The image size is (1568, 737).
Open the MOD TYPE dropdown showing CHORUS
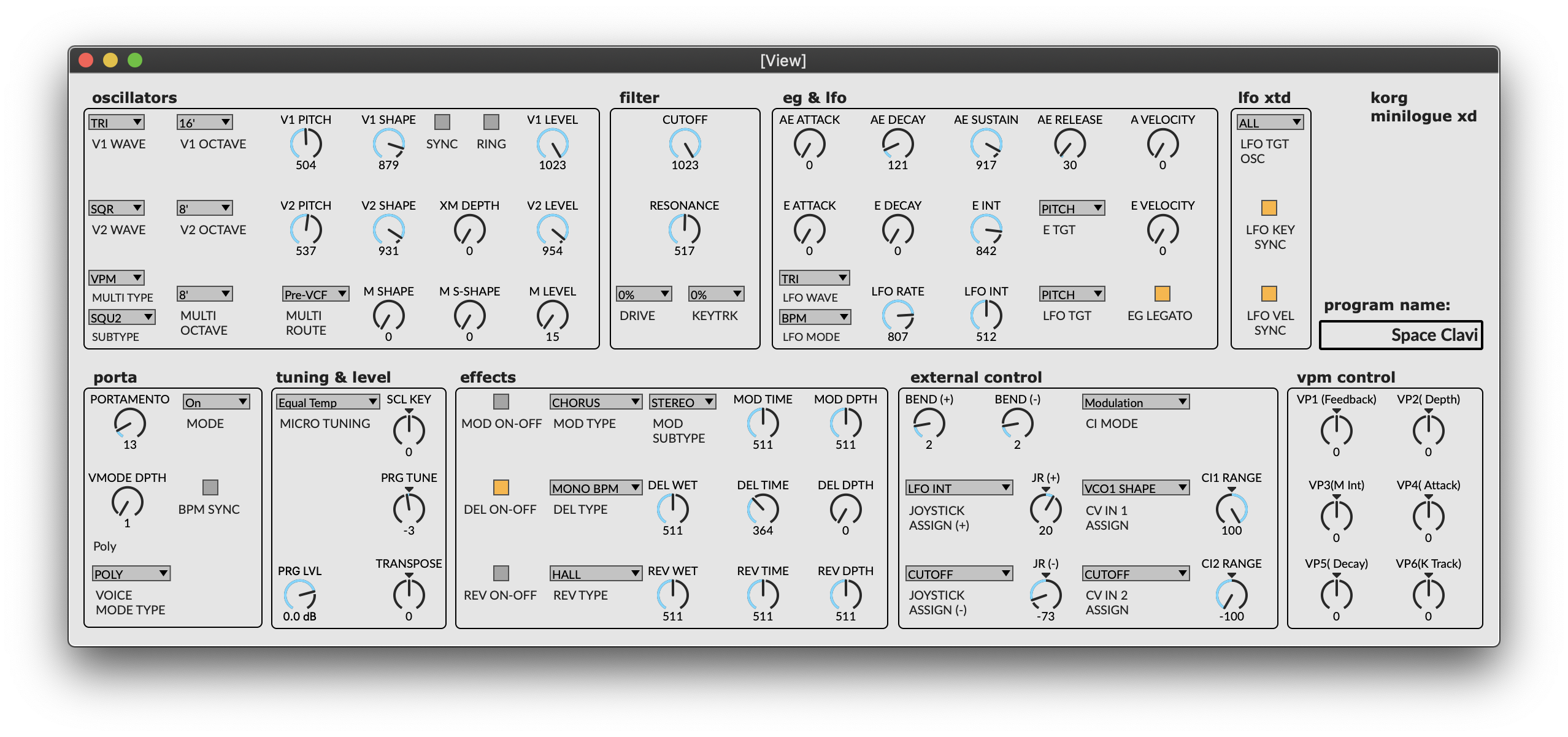[596, 402]
